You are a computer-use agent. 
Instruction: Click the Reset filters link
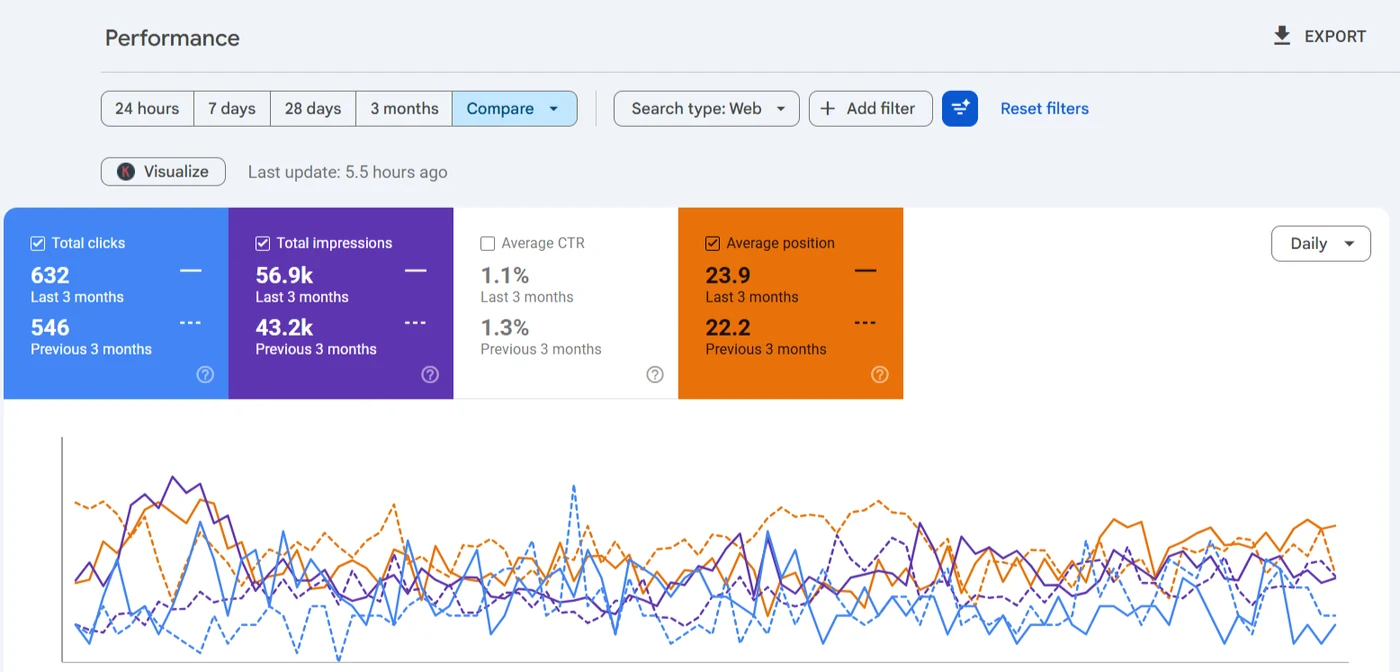[x=1044, y=109]
